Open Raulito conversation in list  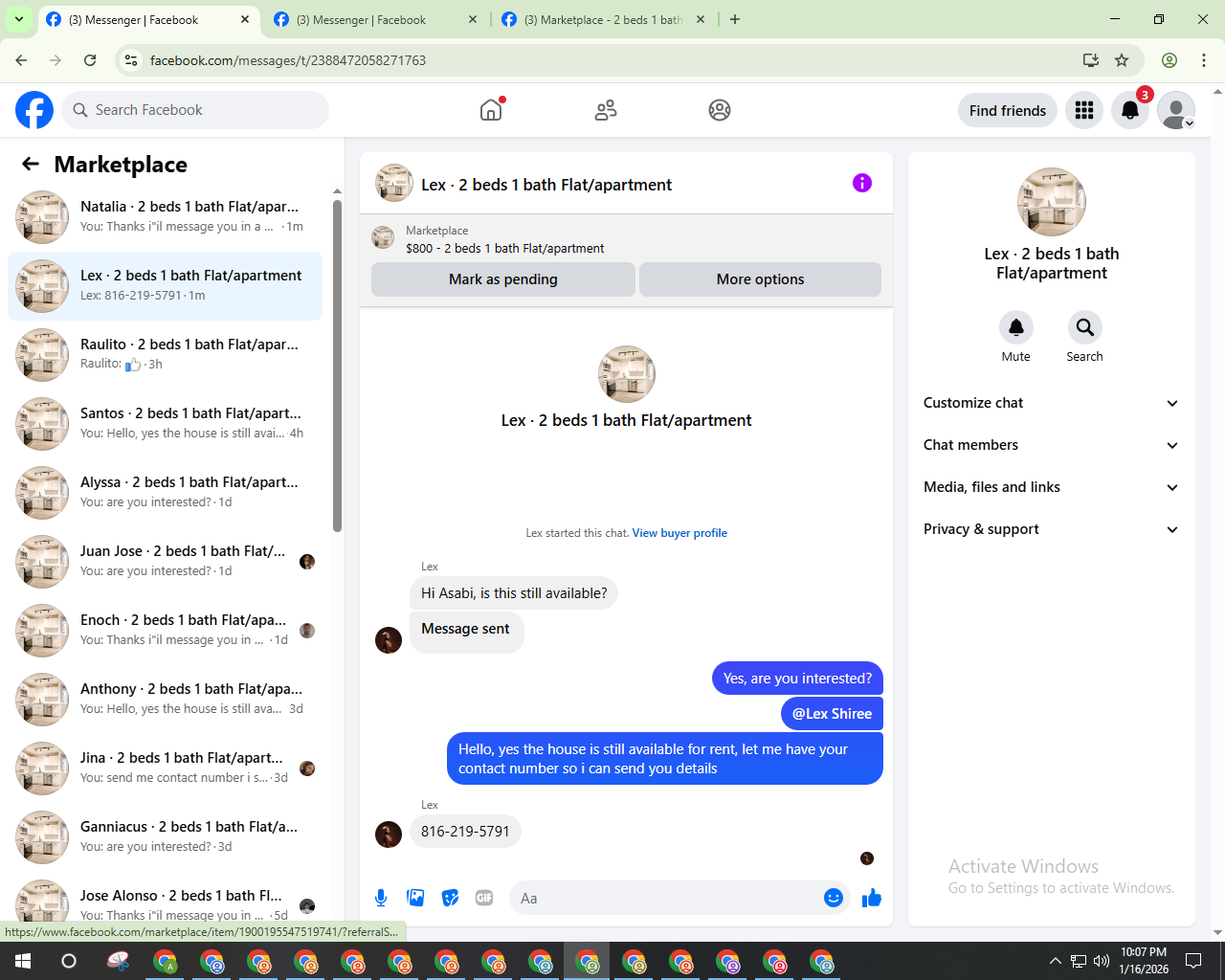click(x=165, y=355)
